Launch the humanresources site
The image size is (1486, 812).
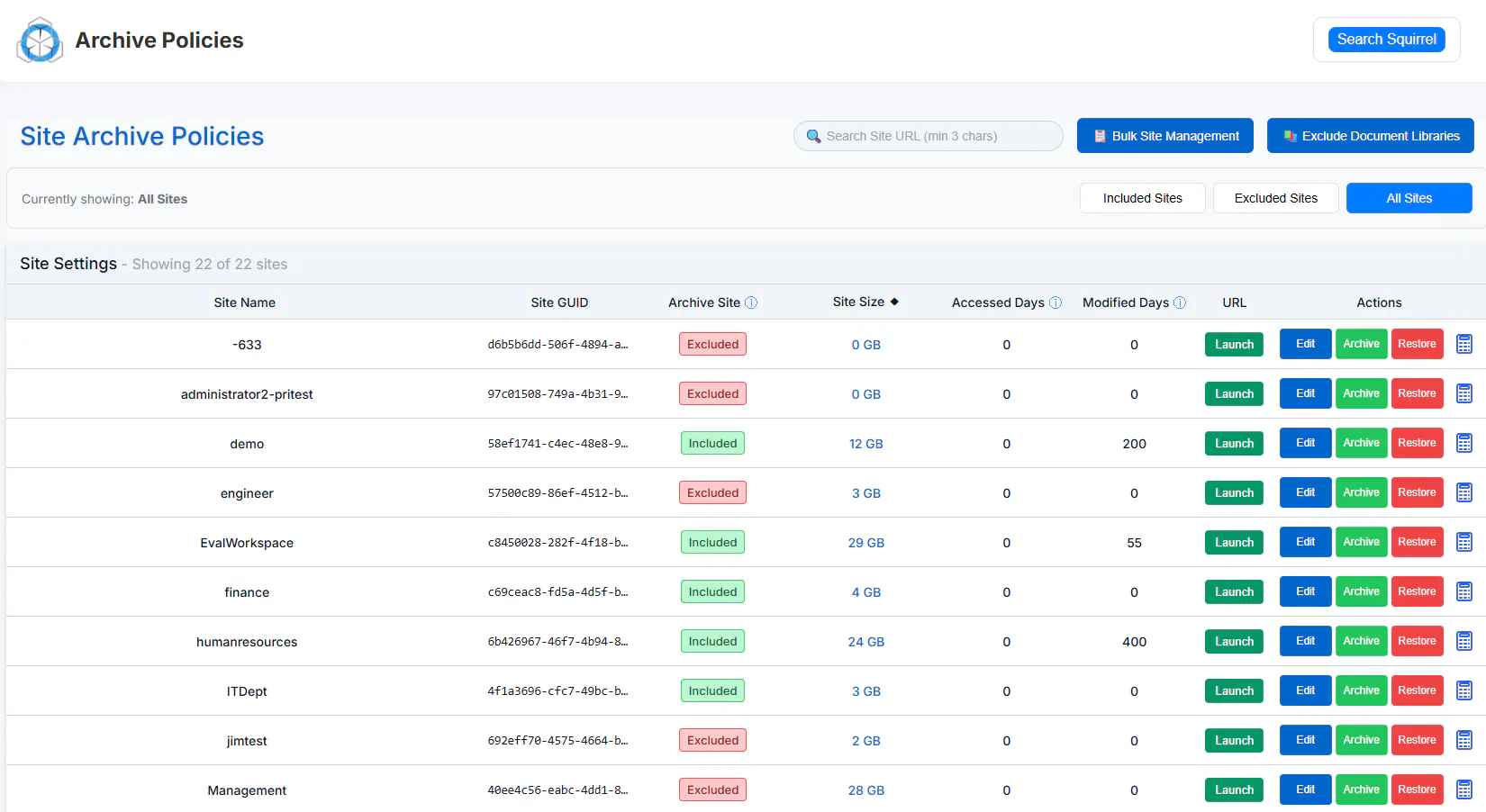tap(1234, 641)
